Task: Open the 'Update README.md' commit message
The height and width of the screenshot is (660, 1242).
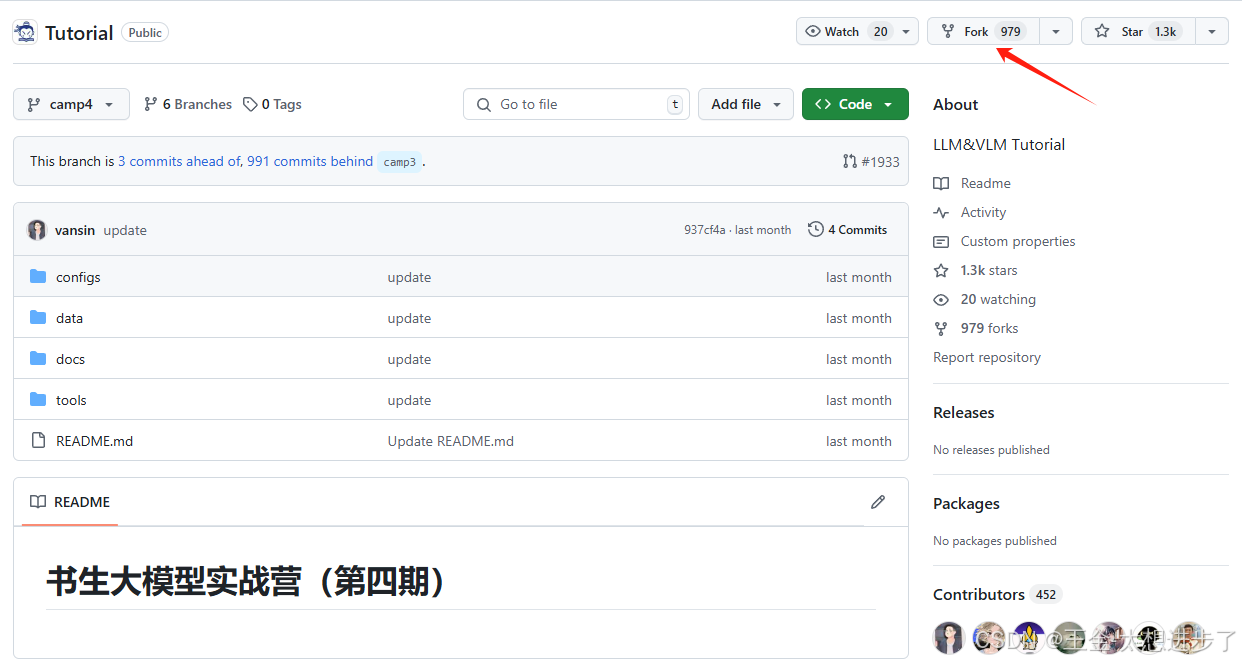Action: point(451,441)
